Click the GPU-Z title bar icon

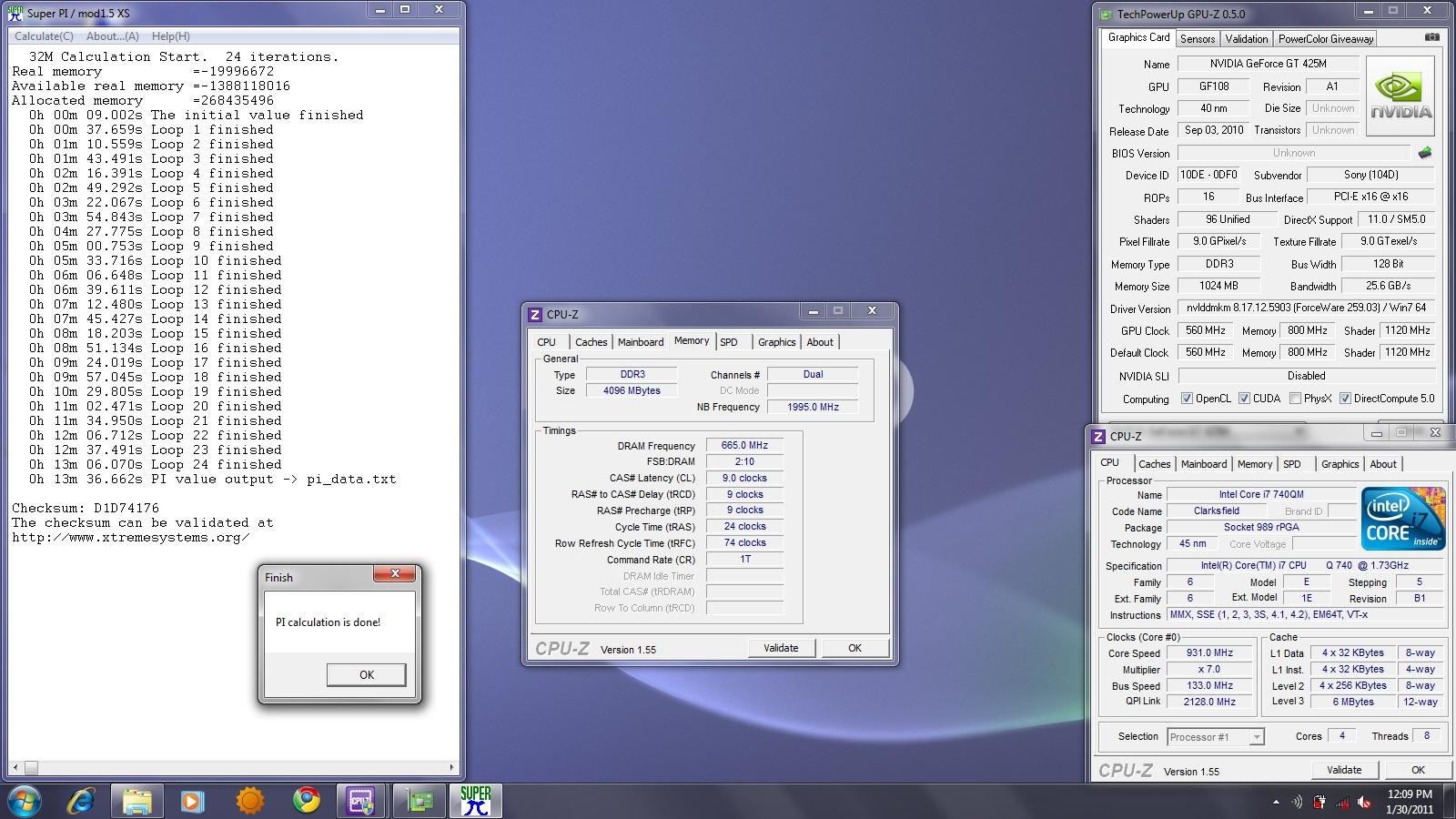tap(1106, 14)
